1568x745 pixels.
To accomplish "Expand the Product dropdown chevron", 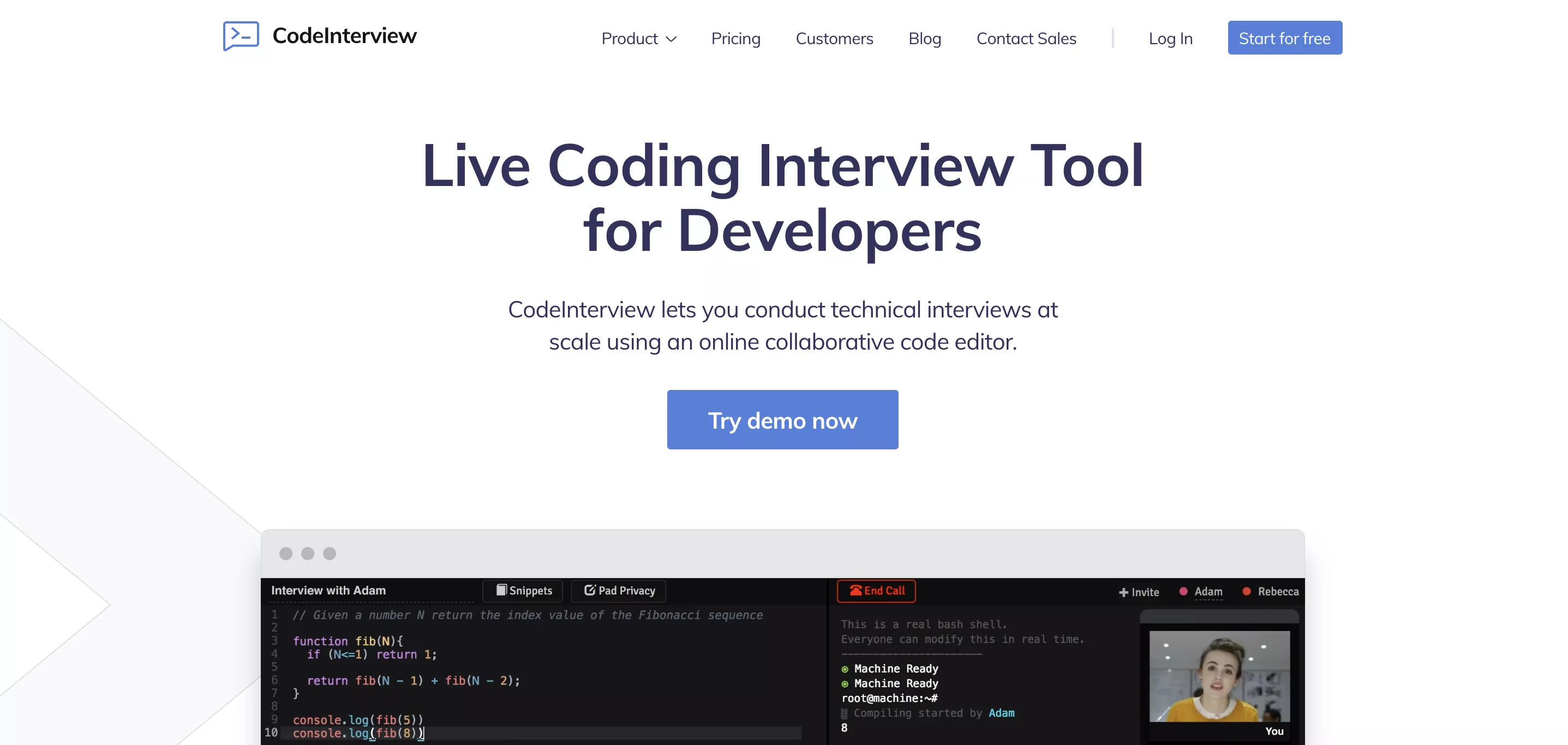I will [x=672, y=39].
